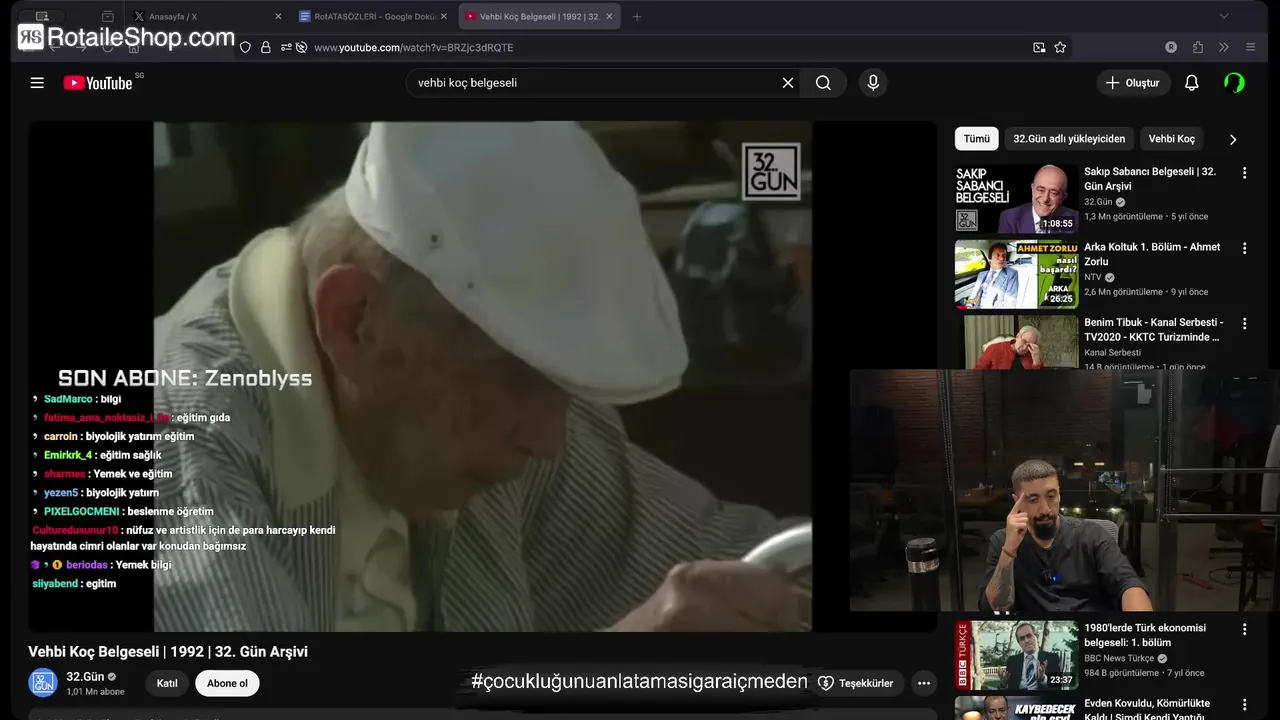Close the Vehbi Koç Belgeseli tab
The width and height of the screenshot is (1280, 720).
609,16
